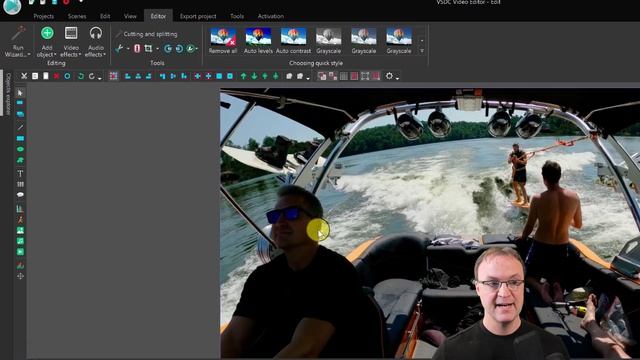Click the move crosshair tool
The height and width of the screenshot is (360, 640).
pyautogui.click(x=20, y=276)
